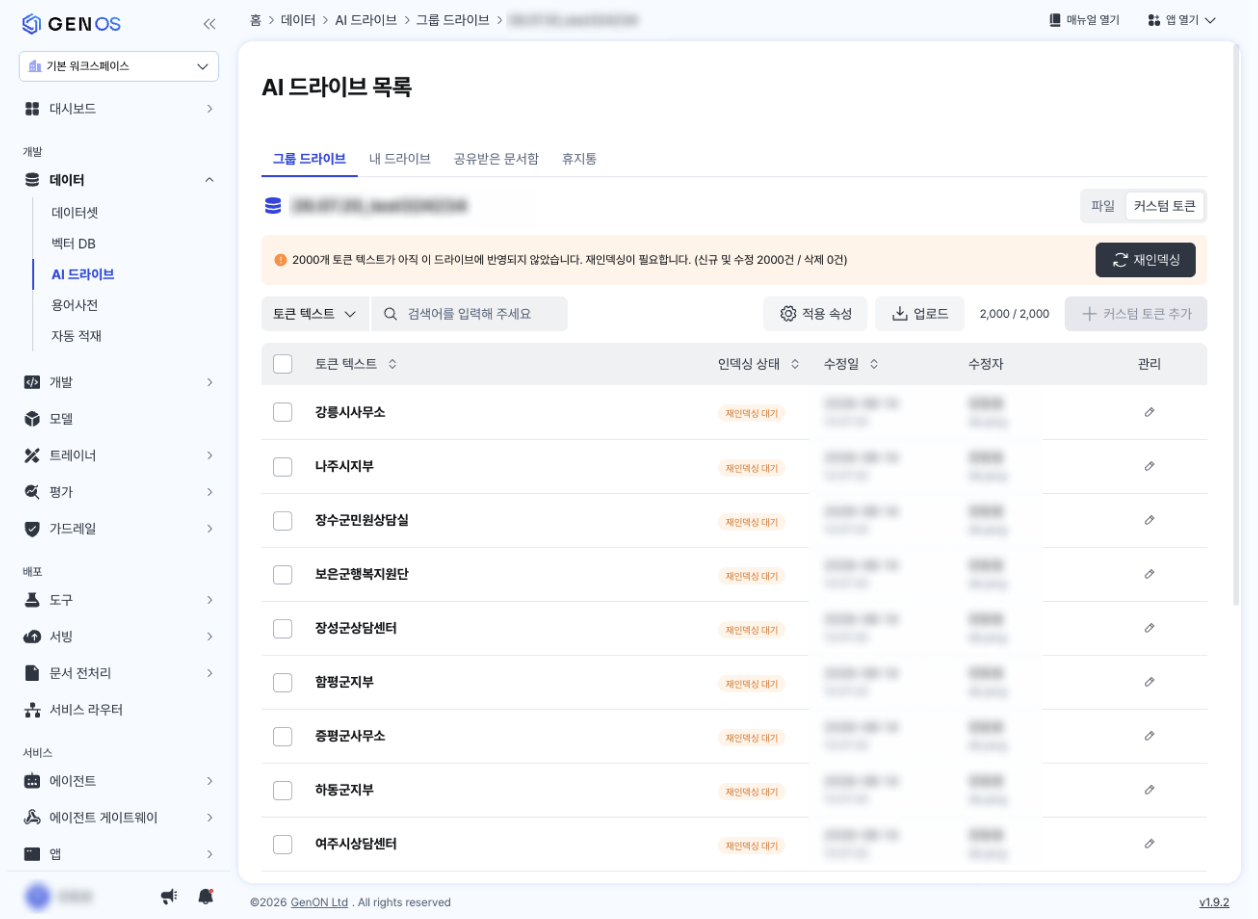
Task: Click the GenOS logo
Action: coord(71,23)
